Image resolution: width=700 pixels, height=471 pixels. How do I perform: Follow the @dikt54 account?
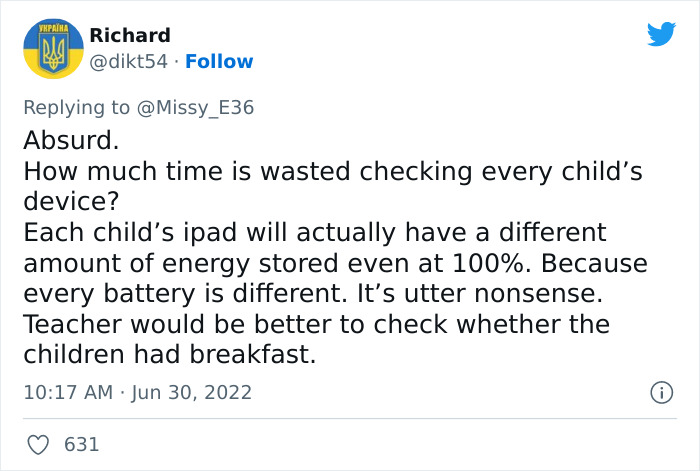click(x=218, y=61)
